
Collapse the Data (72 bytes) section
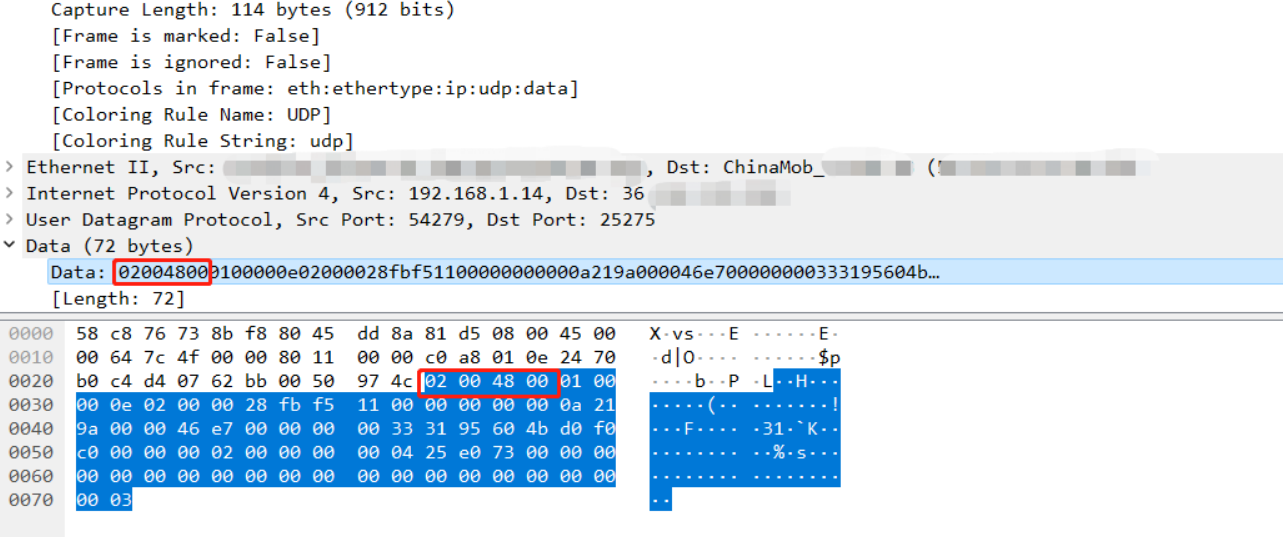[x=10, y=245]
